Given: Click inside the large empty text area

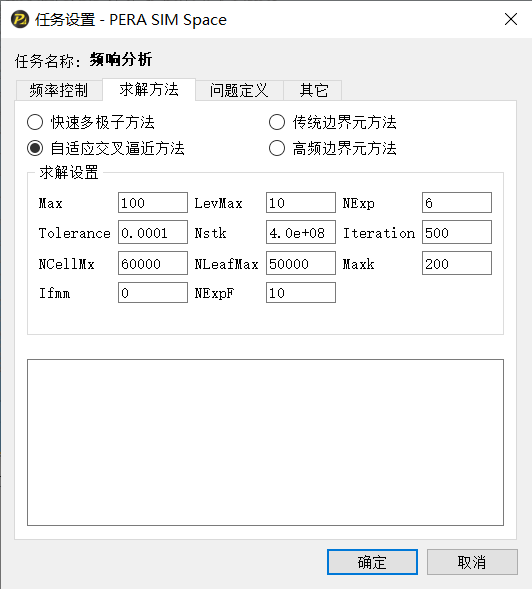Looking at the screenshot, I should click(265, 443).
